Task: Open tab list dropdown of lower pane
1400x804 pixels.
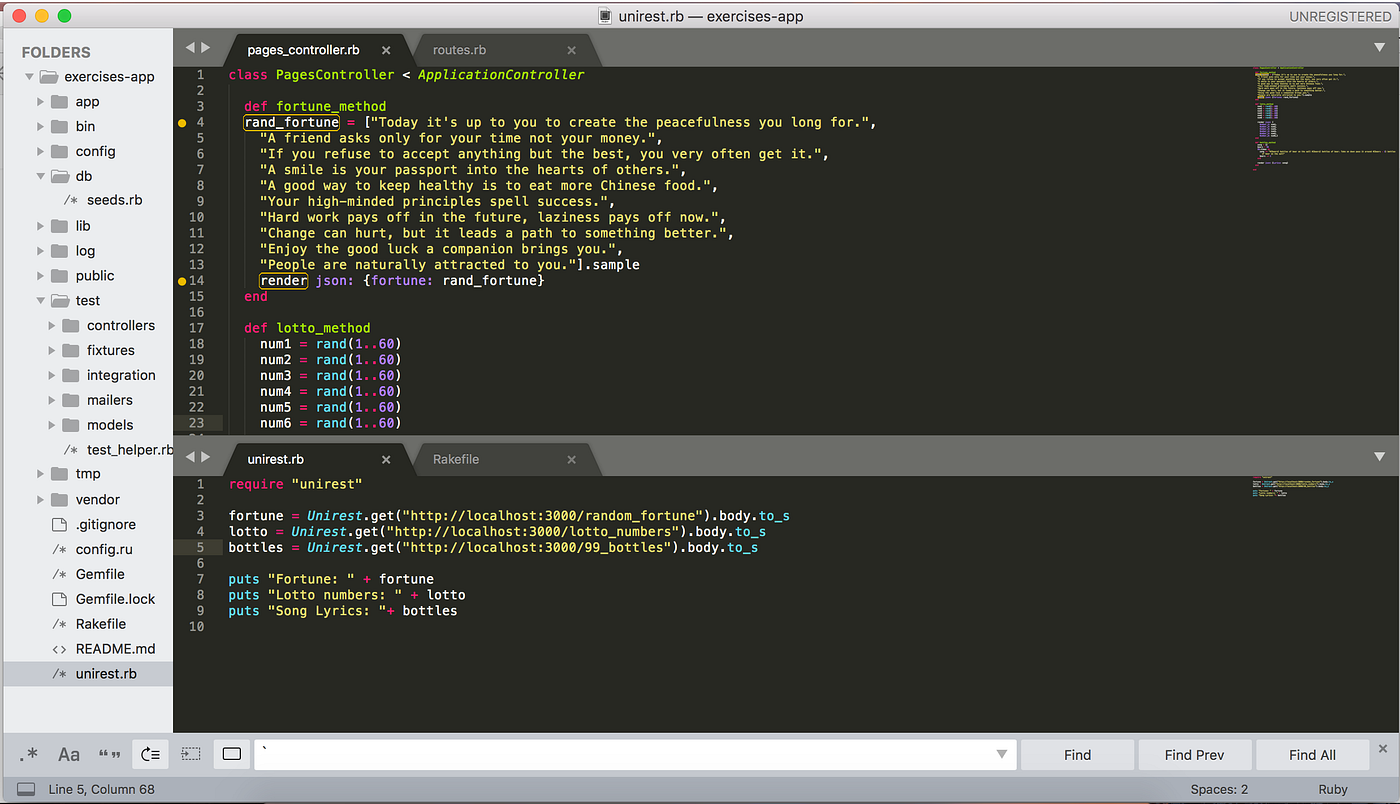Action: click(x=1380, y=457)
